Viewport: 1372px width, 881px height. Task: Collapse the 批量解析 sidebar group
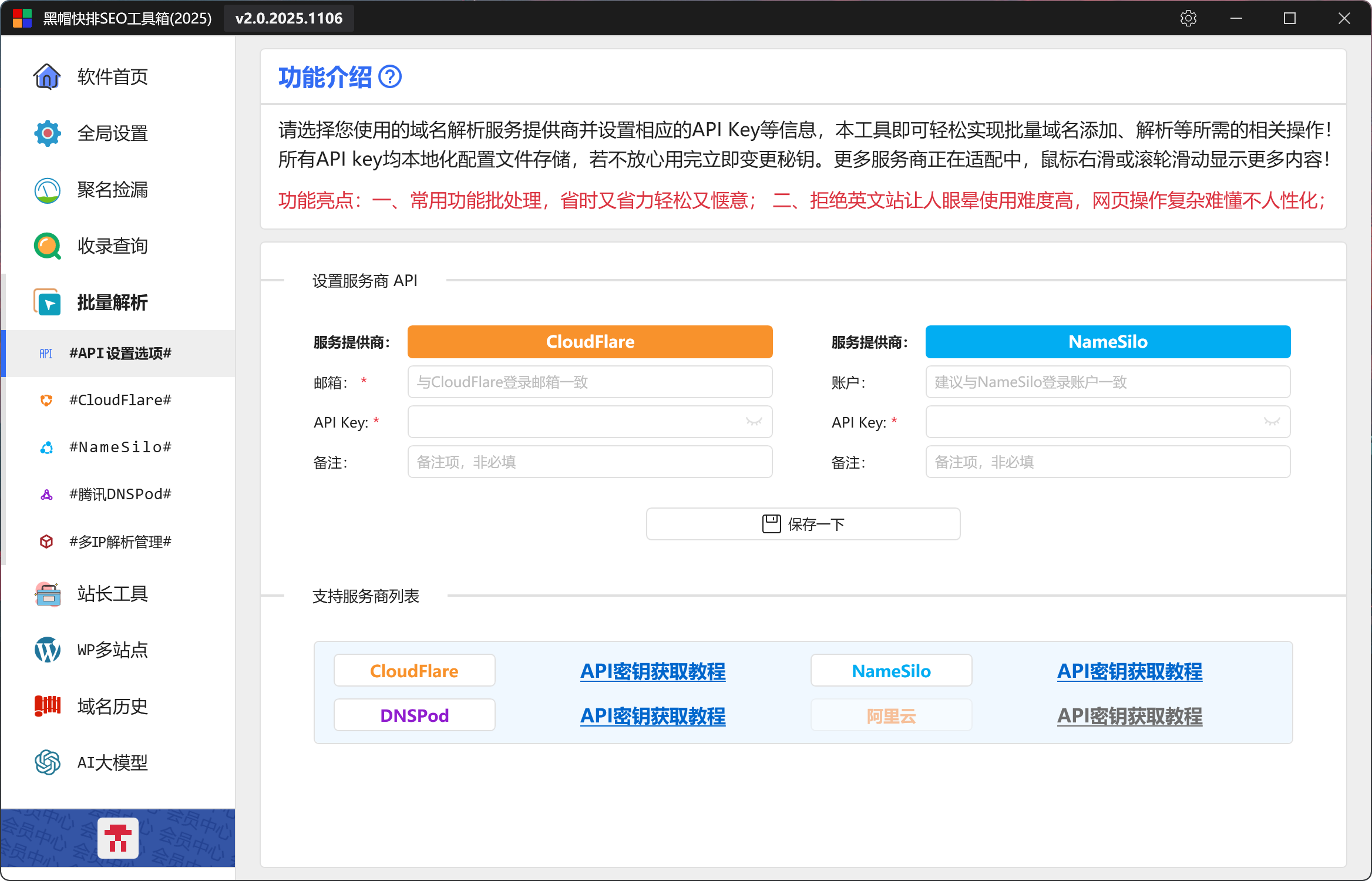click(x=112, y=302)
